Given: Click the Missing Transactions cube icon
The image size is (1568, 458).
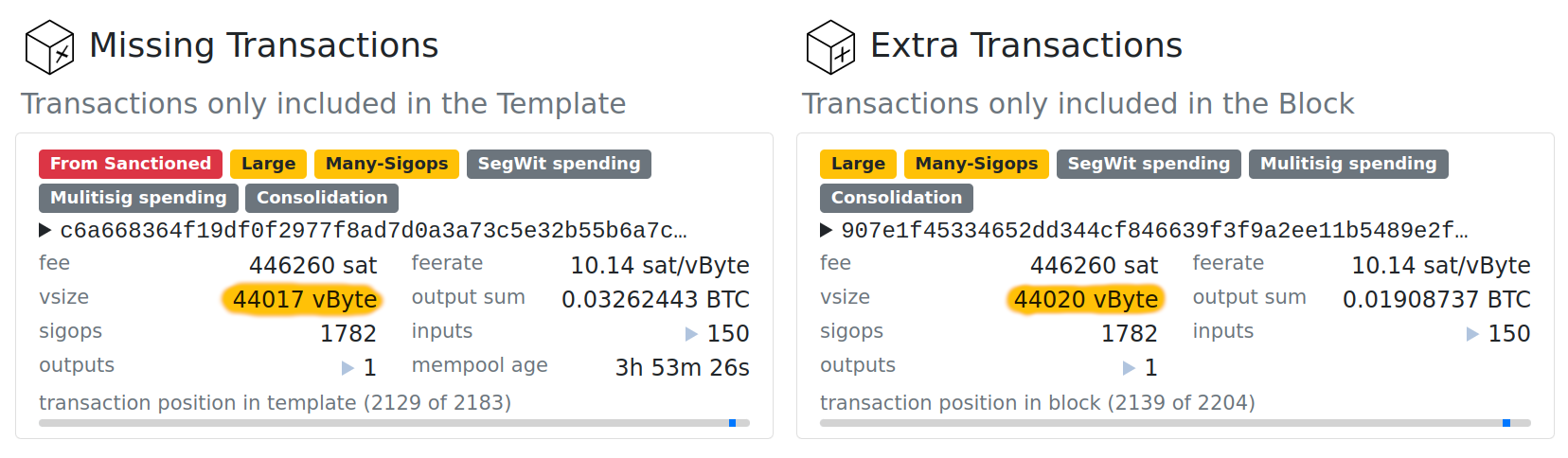Looking at the screenshot, I should click(x=49, y=47).
